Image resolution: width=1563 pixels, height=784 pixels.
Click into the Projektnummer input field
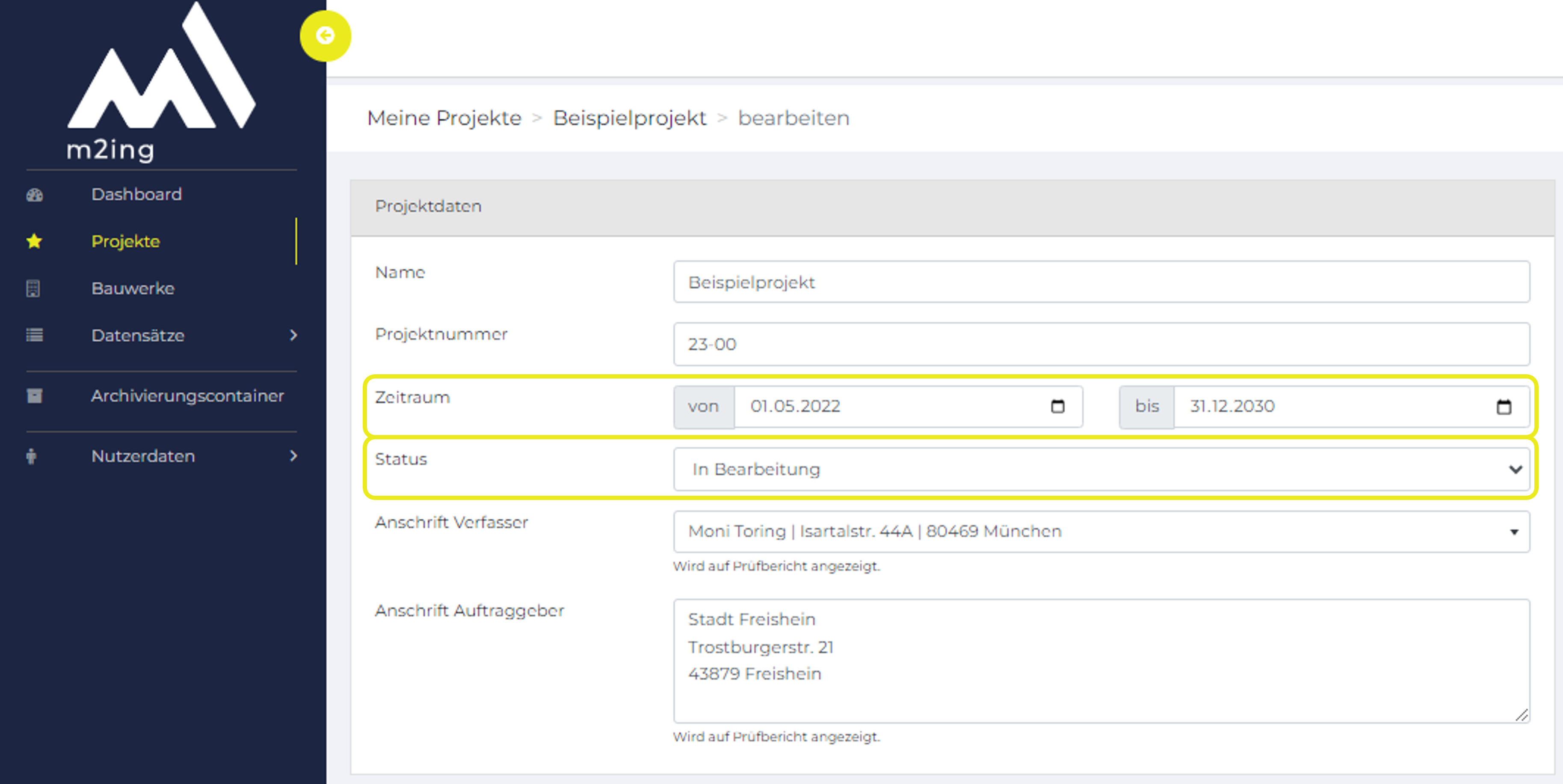tap(1101, 344)
